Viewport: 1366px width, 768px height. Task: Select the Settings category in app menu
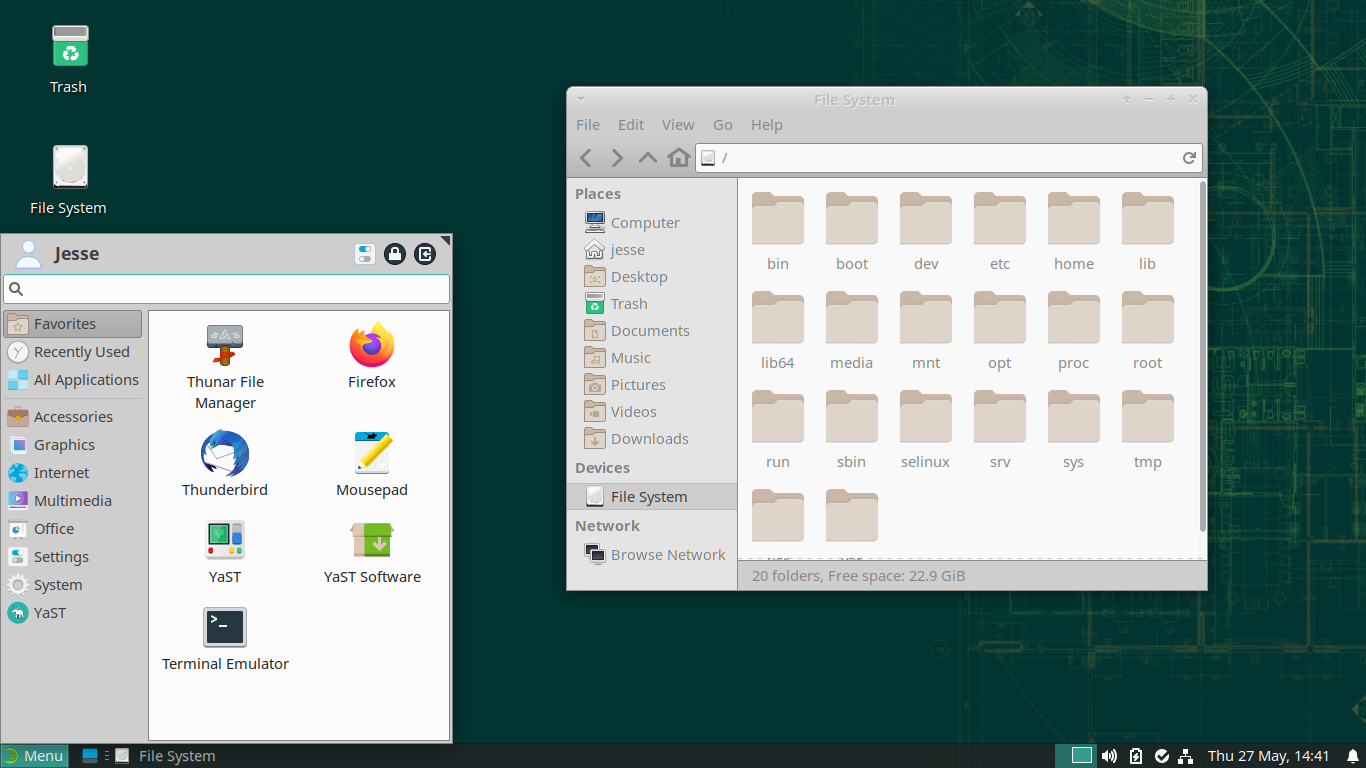point(73,557)
